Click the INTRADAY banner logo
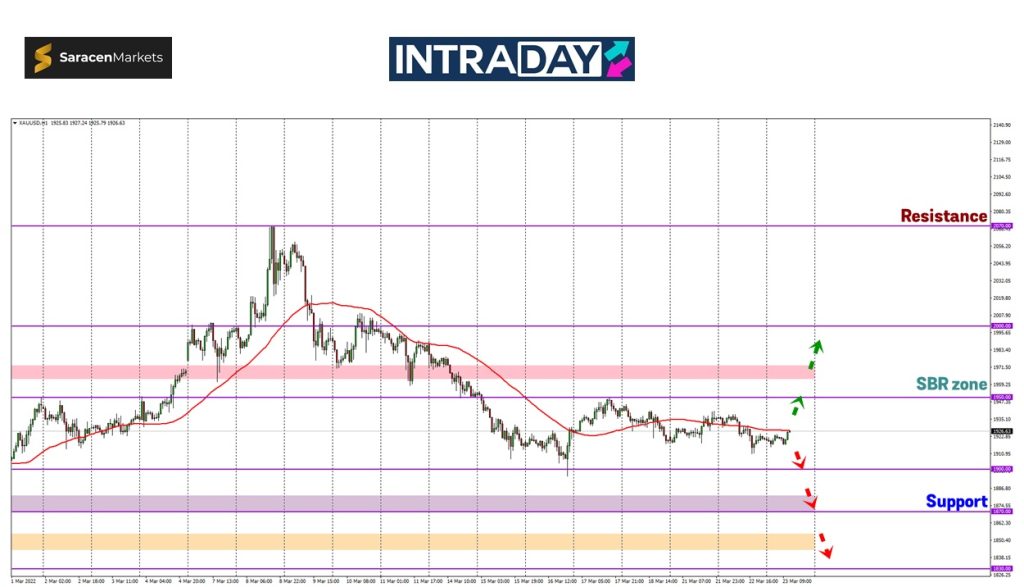Screen dimensions: 1024x587 tap(511, 59)
